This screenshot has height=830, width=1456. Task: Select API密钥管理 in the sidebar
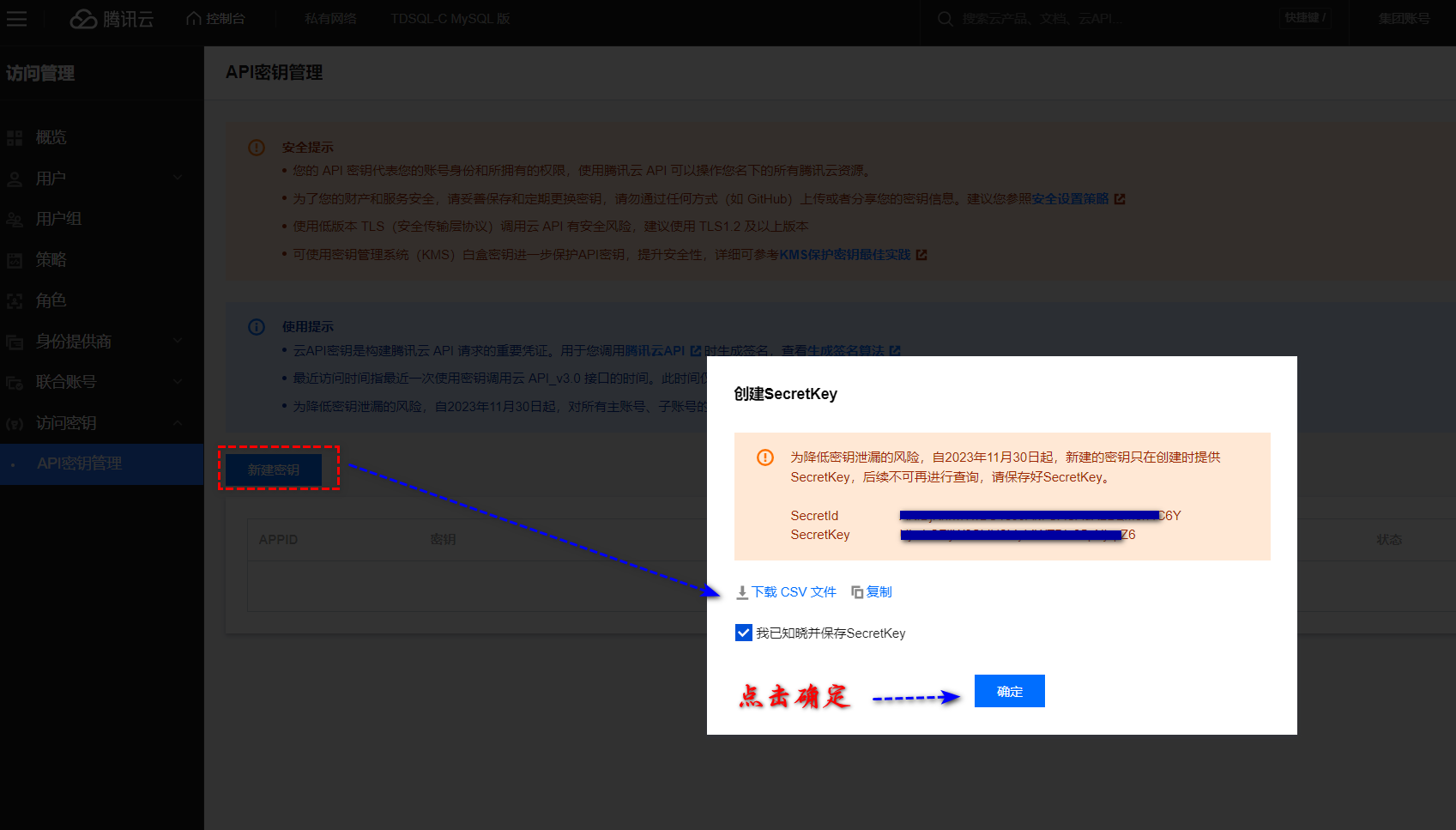coord(101,463)
